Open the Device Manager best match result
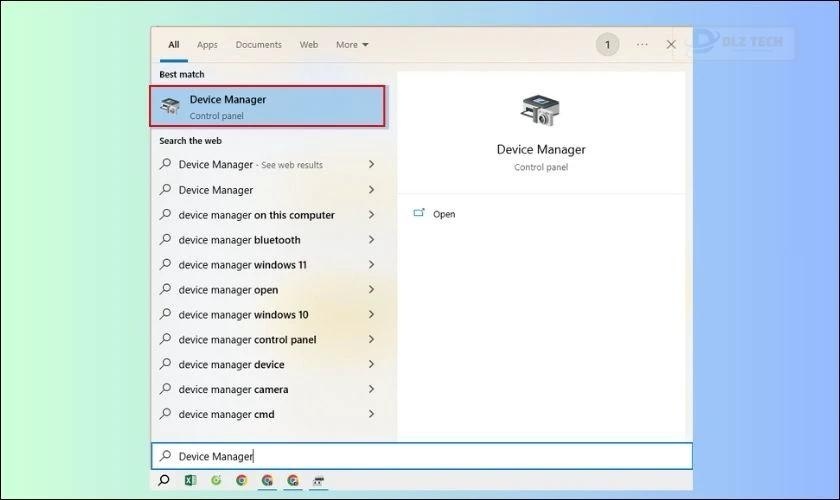840x500 pixels. (x=267, y=106)
